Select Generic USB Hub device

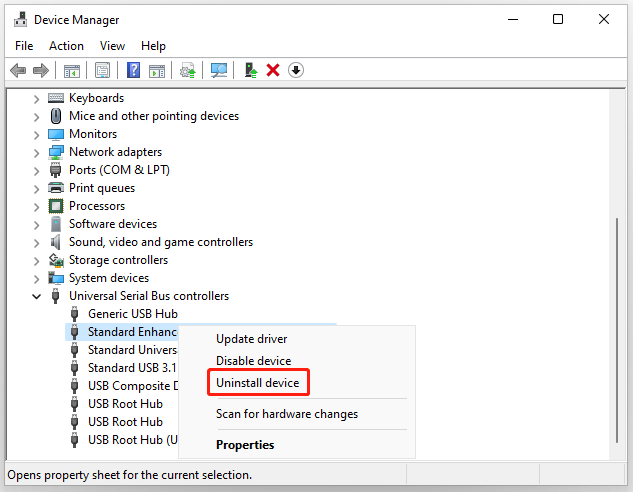tap(132, 314)
